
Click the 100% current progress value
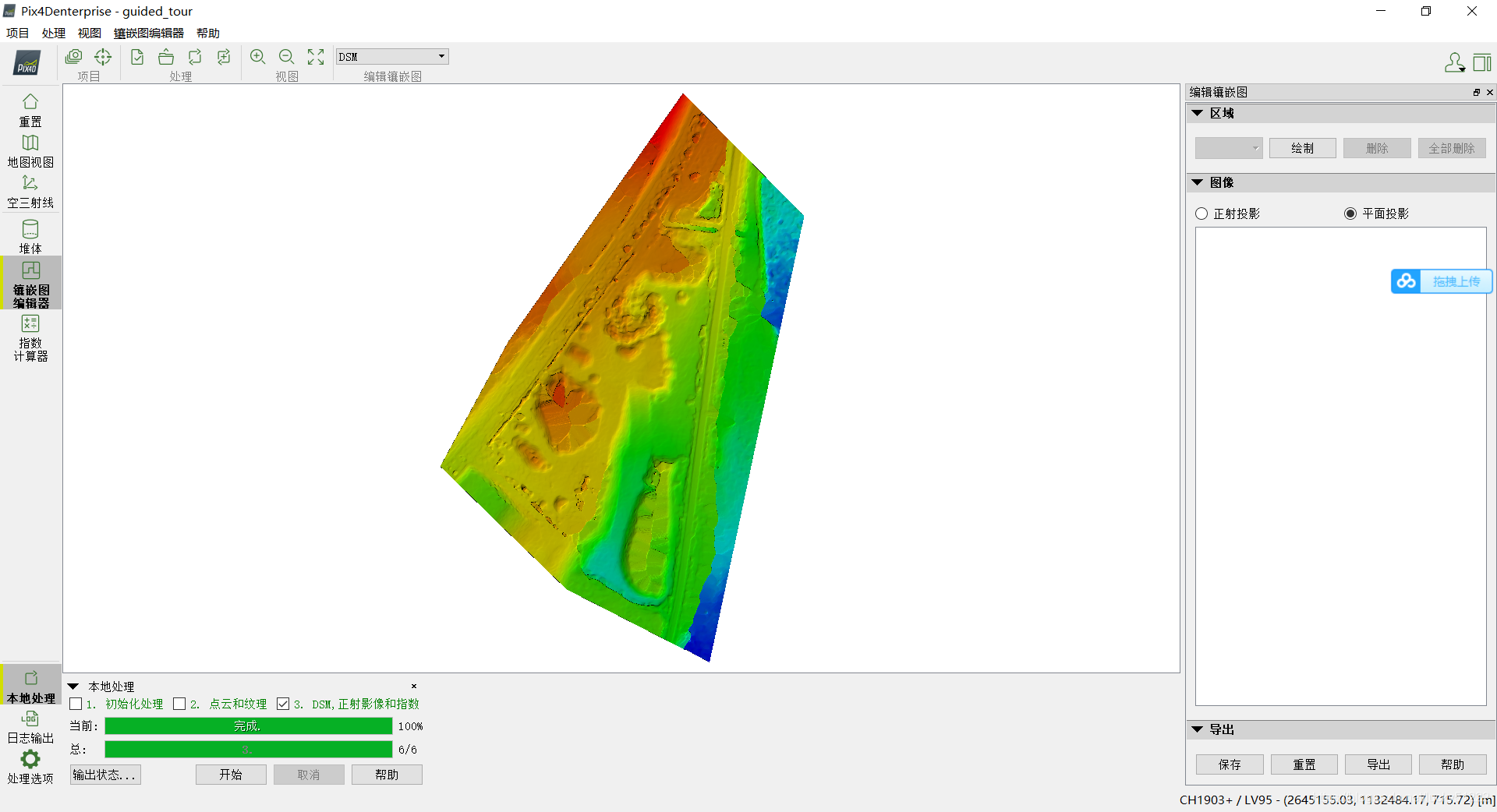click(410, 726)
